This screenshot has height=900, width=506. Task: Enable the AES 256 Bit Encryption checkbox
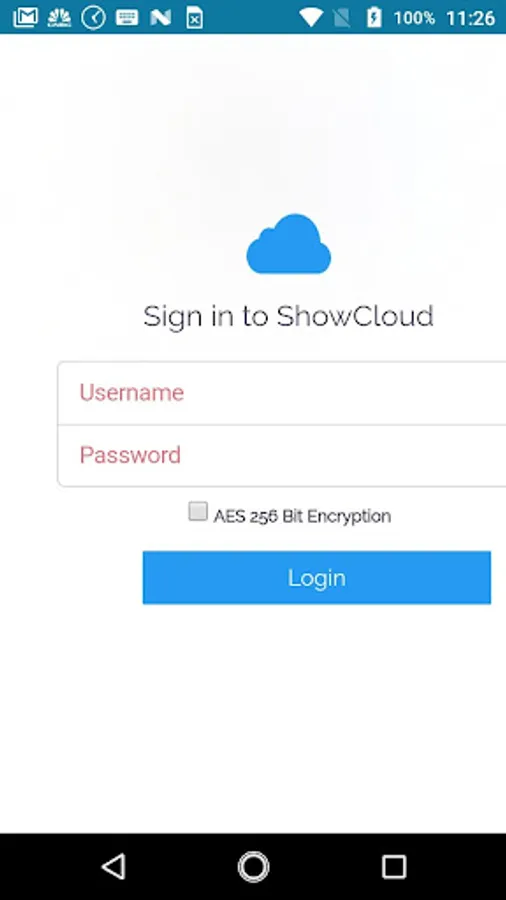pyautogui.click(x=198, y=511)
